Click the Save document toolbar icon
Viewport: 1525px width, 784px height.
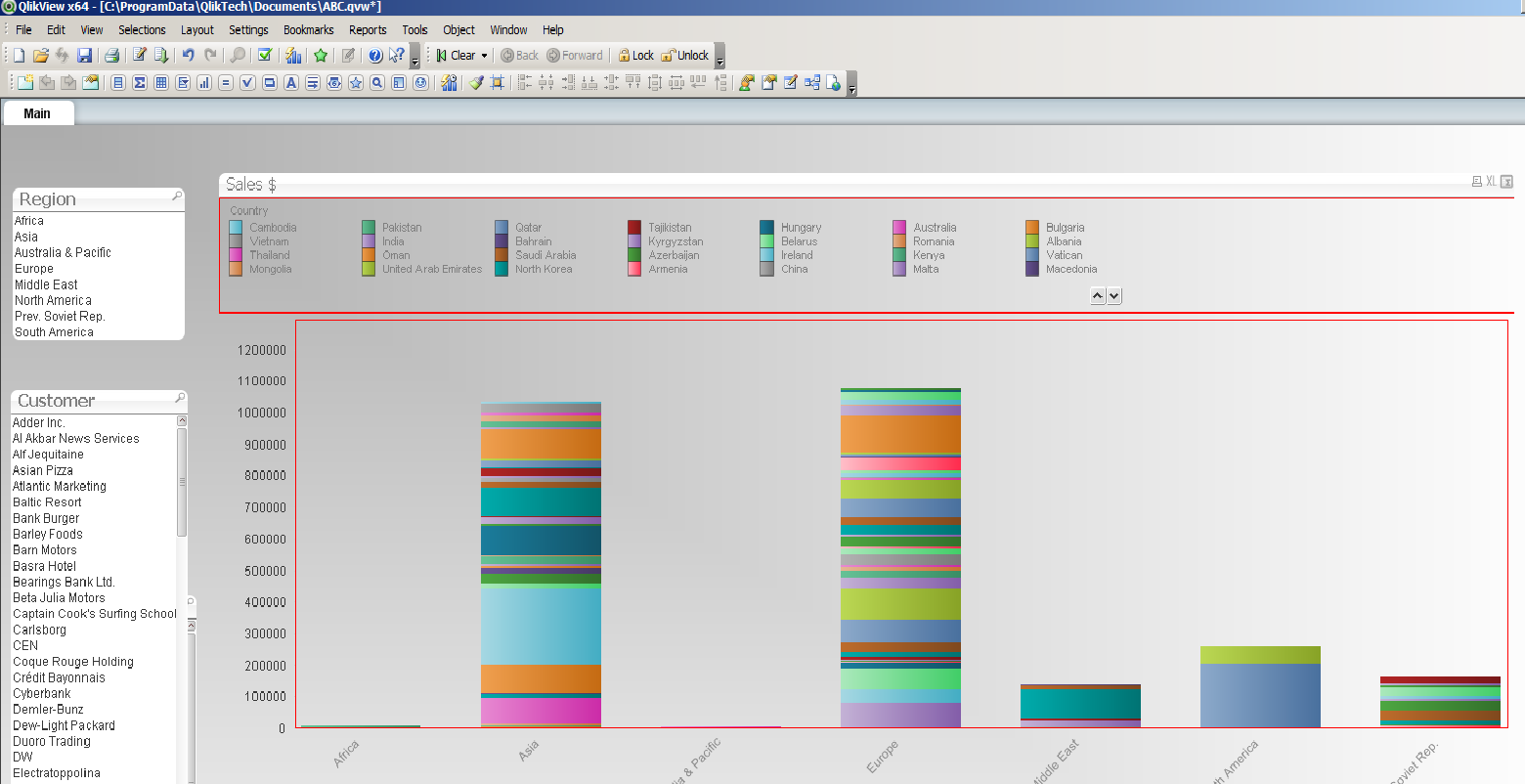[x=84, y=56]
